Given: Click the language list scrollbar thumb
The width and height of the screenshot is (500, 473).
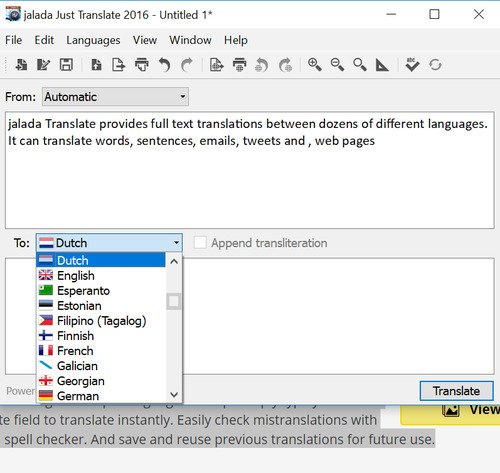Looking at the screenshot, I should click(174, 301).
